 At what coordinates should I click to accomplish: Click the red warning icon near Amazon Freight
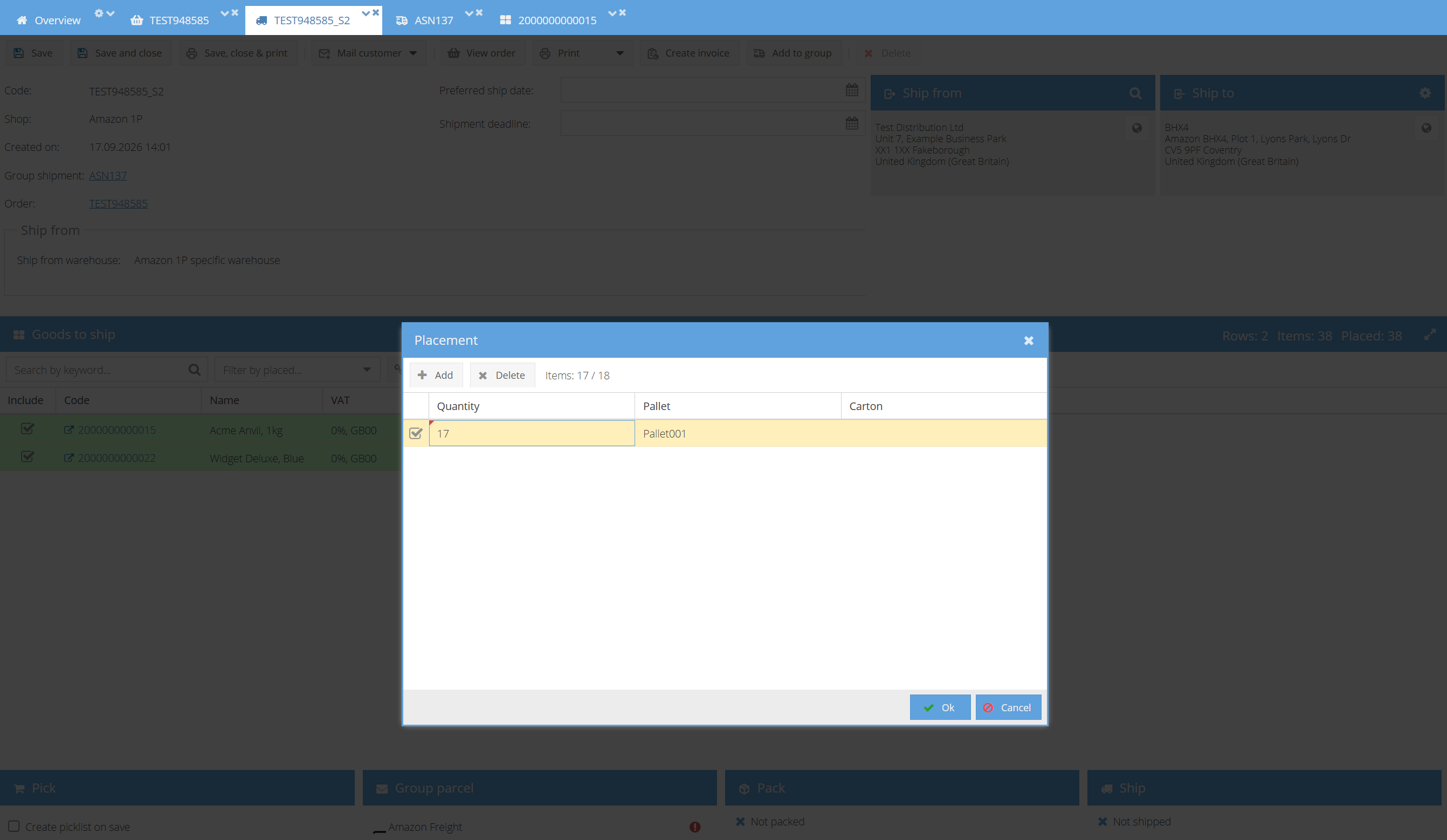[695, 827]
